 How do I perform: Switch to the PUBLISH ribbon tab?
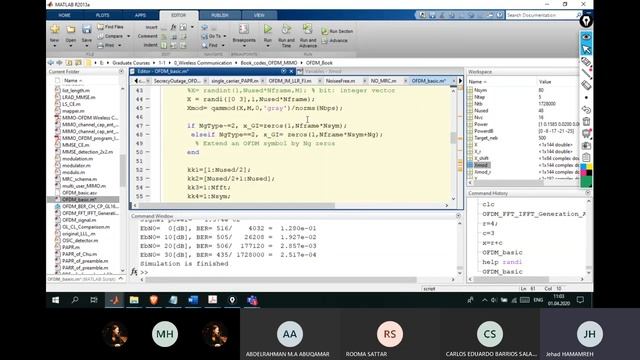pyautogui.click(x=220, y=15)
